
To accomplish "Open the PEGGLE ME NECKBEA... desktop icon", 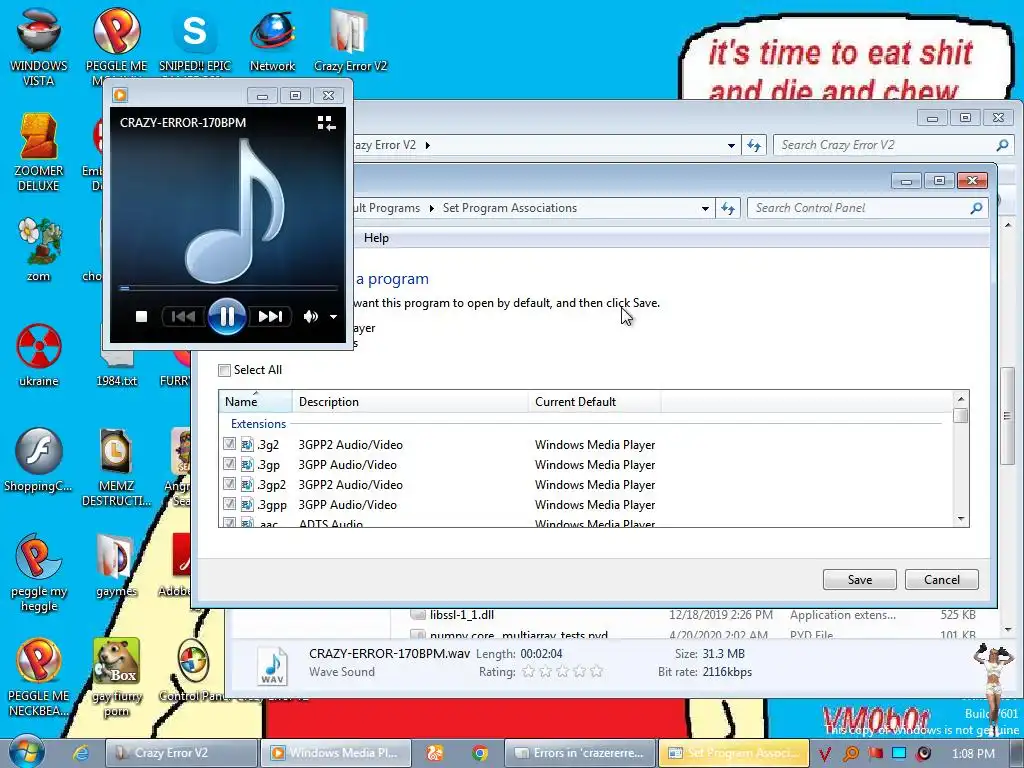I will [39, 678].
